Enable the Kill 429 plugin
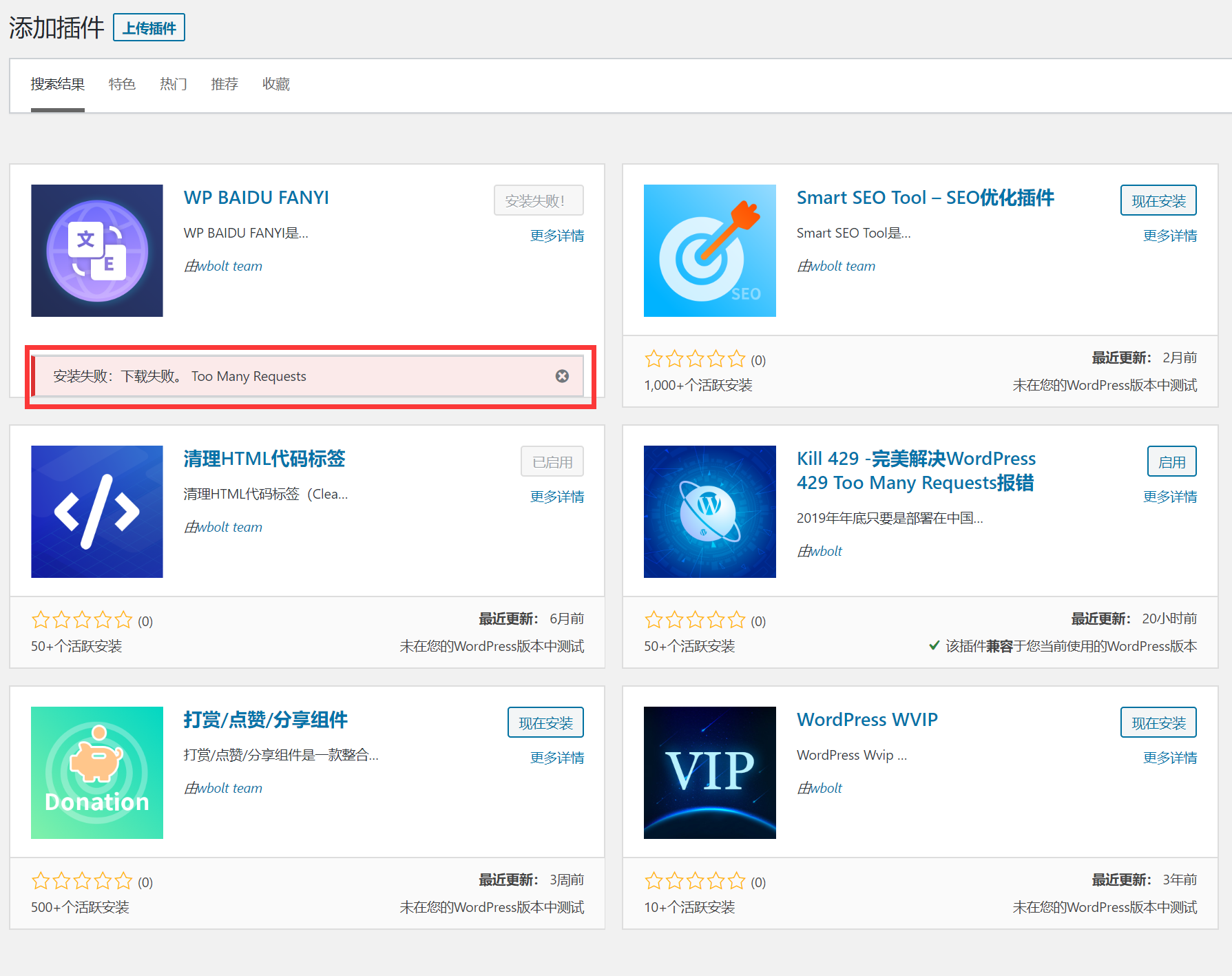The width and height of the screenshot is (1232, 976). [x=1171, y=461]
